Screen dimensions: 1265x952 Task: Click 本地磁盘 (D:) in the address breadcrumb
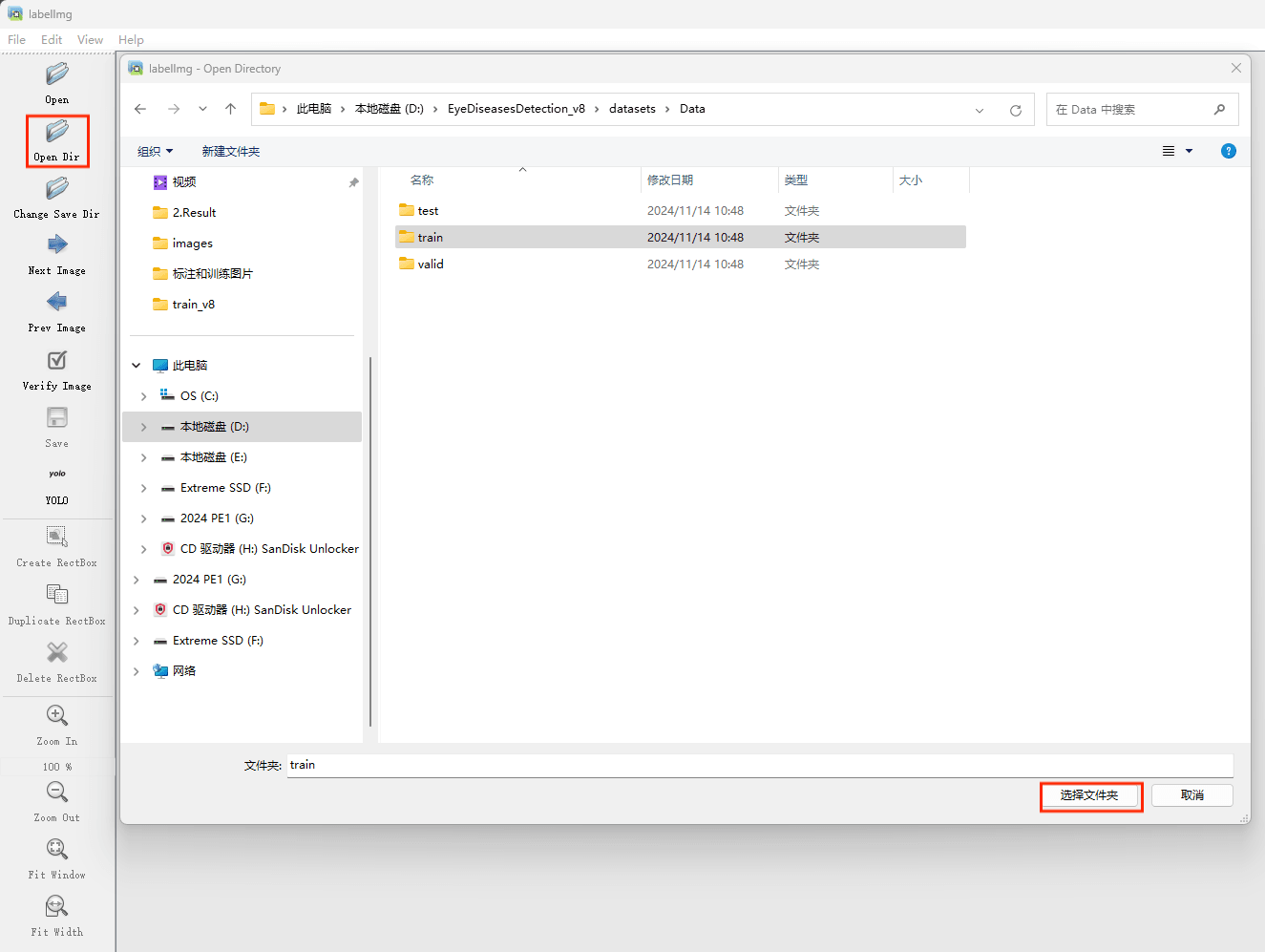390,109
